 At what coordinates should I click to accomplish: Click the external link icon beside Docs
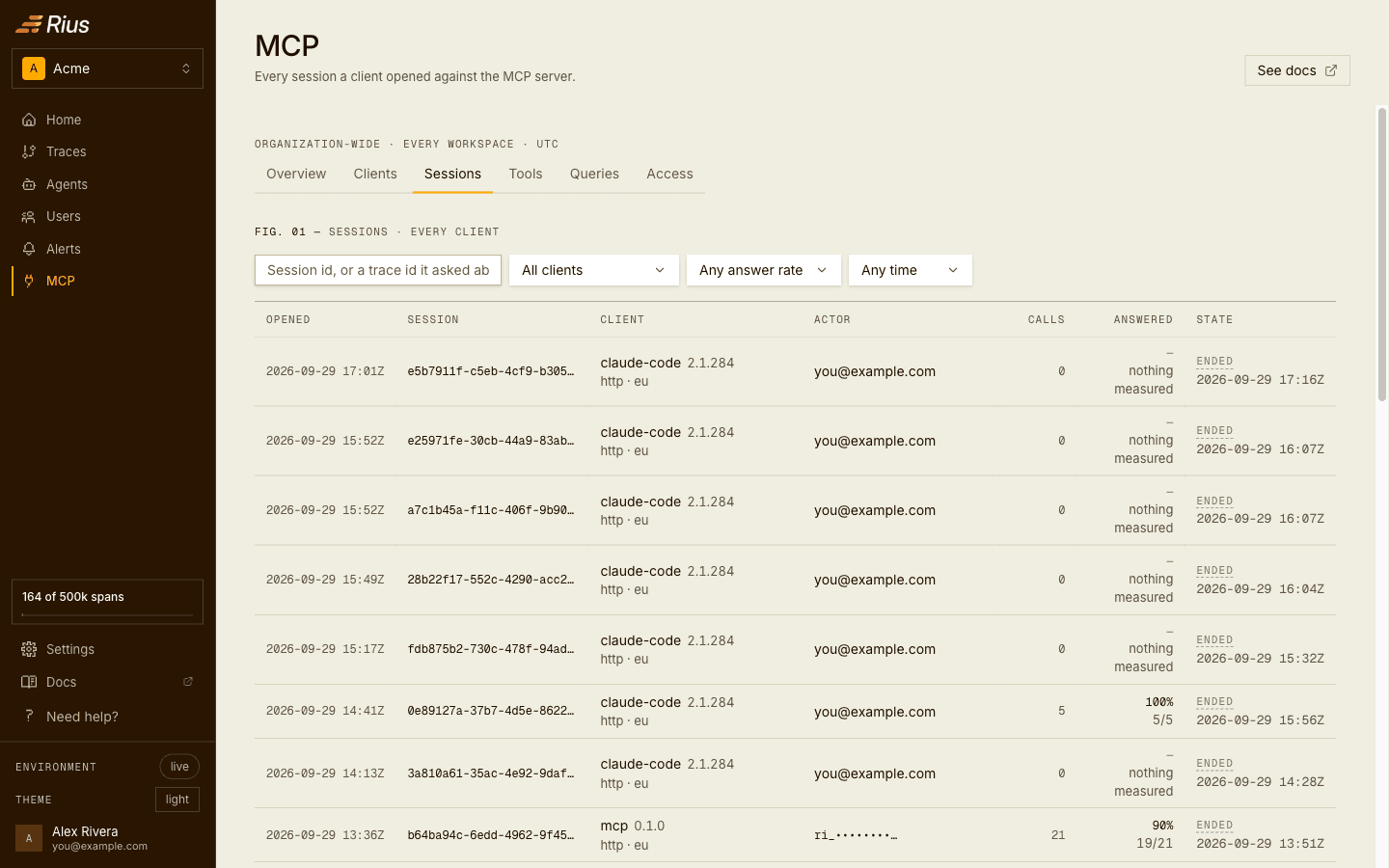click(188, 682)
